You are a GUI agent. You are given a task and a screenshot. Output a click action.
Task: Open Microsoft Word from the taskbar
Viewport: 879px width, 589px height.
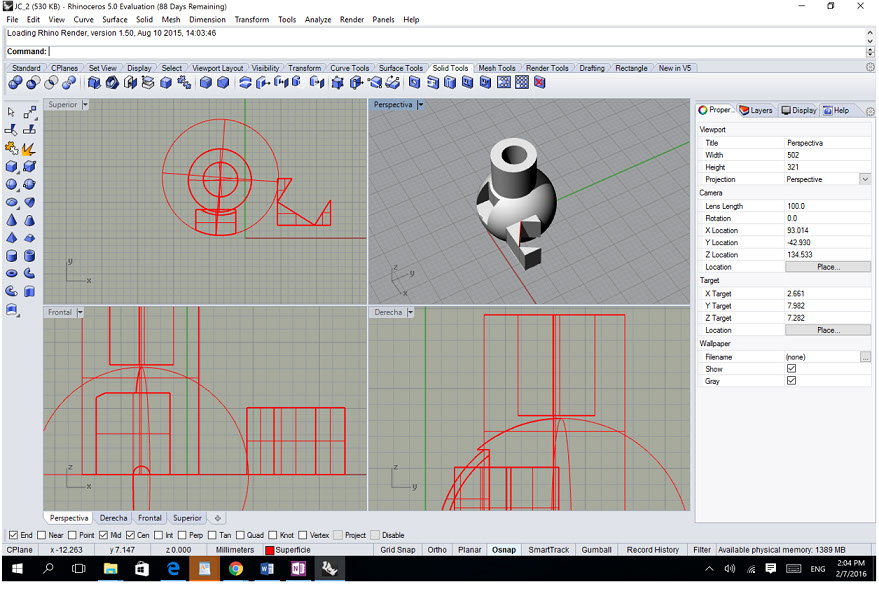(267, 569)
